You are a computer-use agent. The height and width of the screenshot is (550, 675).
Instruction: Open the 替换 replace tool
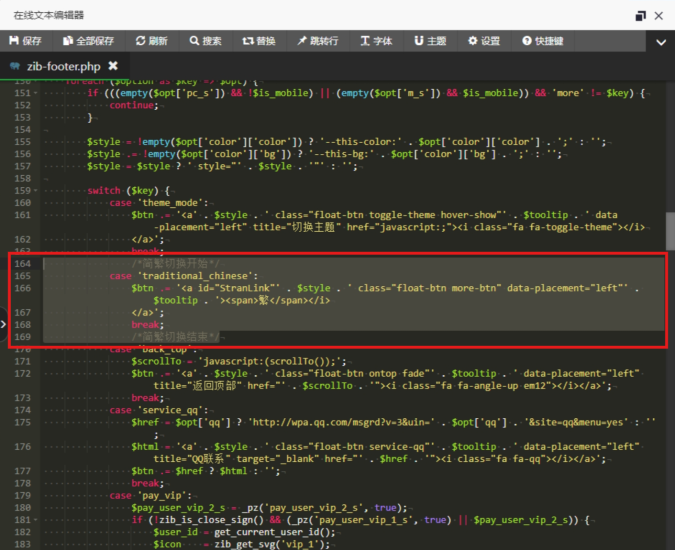pyautogui.click(x=259, y=41)
